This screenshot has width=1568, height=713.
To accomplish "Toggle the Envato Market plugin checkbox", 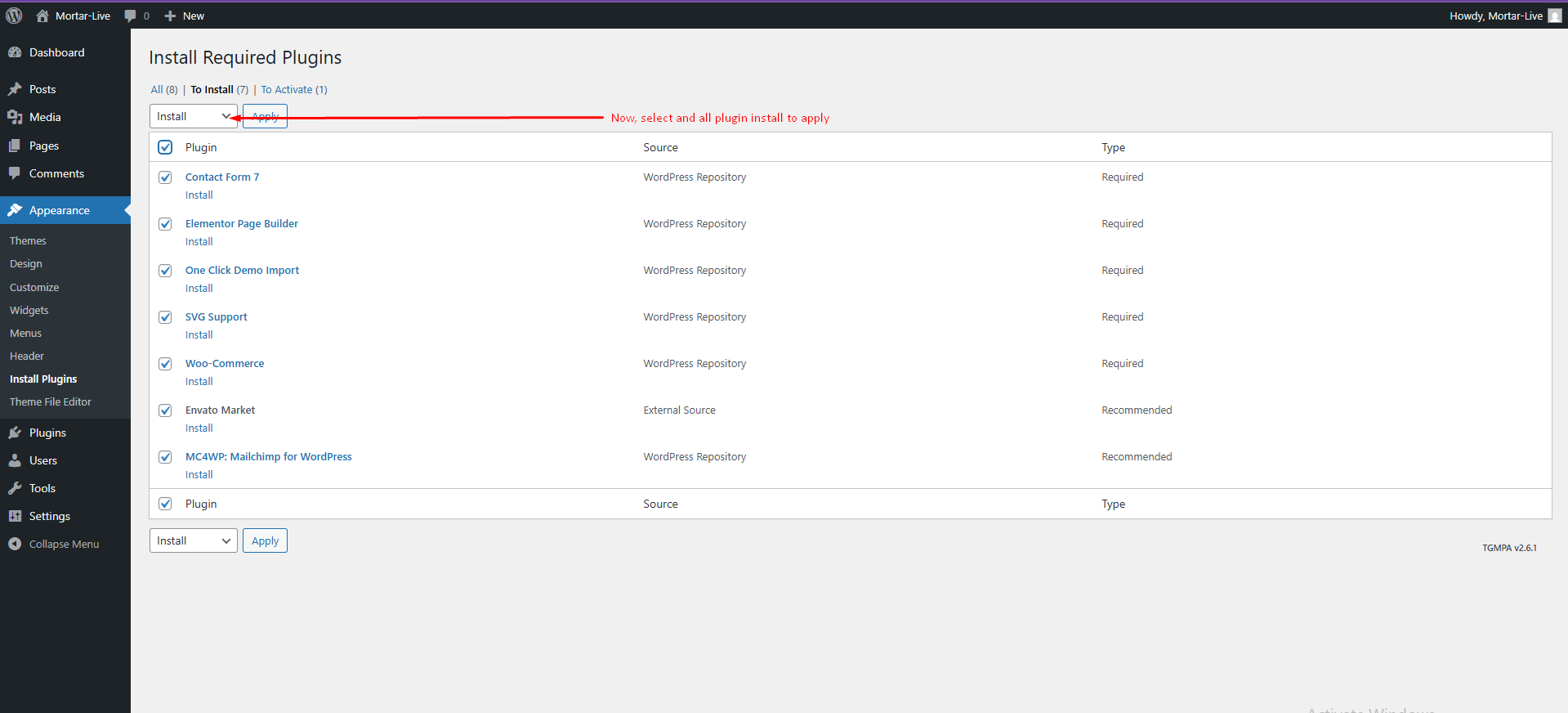I will (x=165, y=410).
